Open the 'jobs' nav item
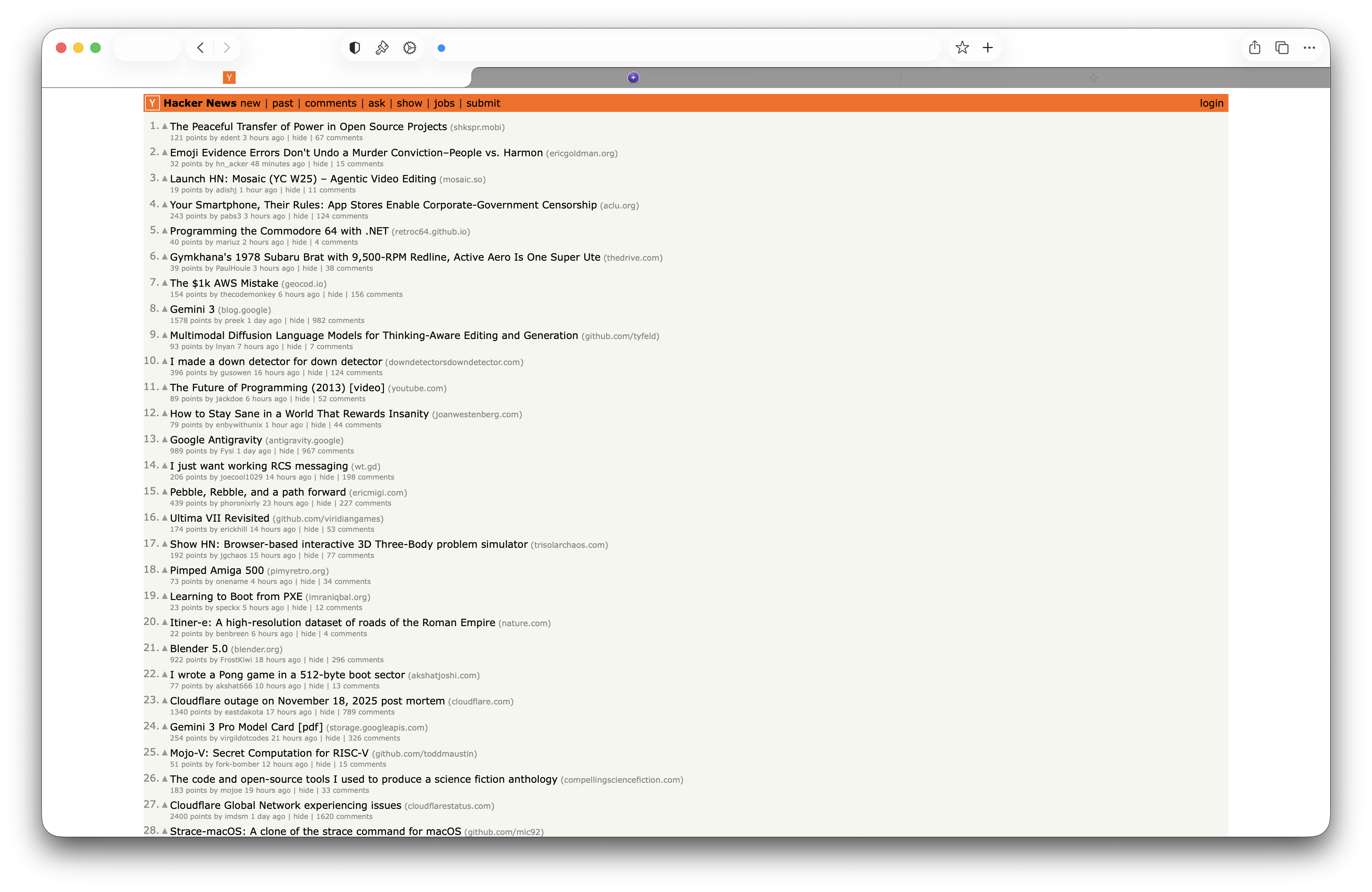This screenshot has height=892, width=1372. pyautogui.click(x=444, y=103)
